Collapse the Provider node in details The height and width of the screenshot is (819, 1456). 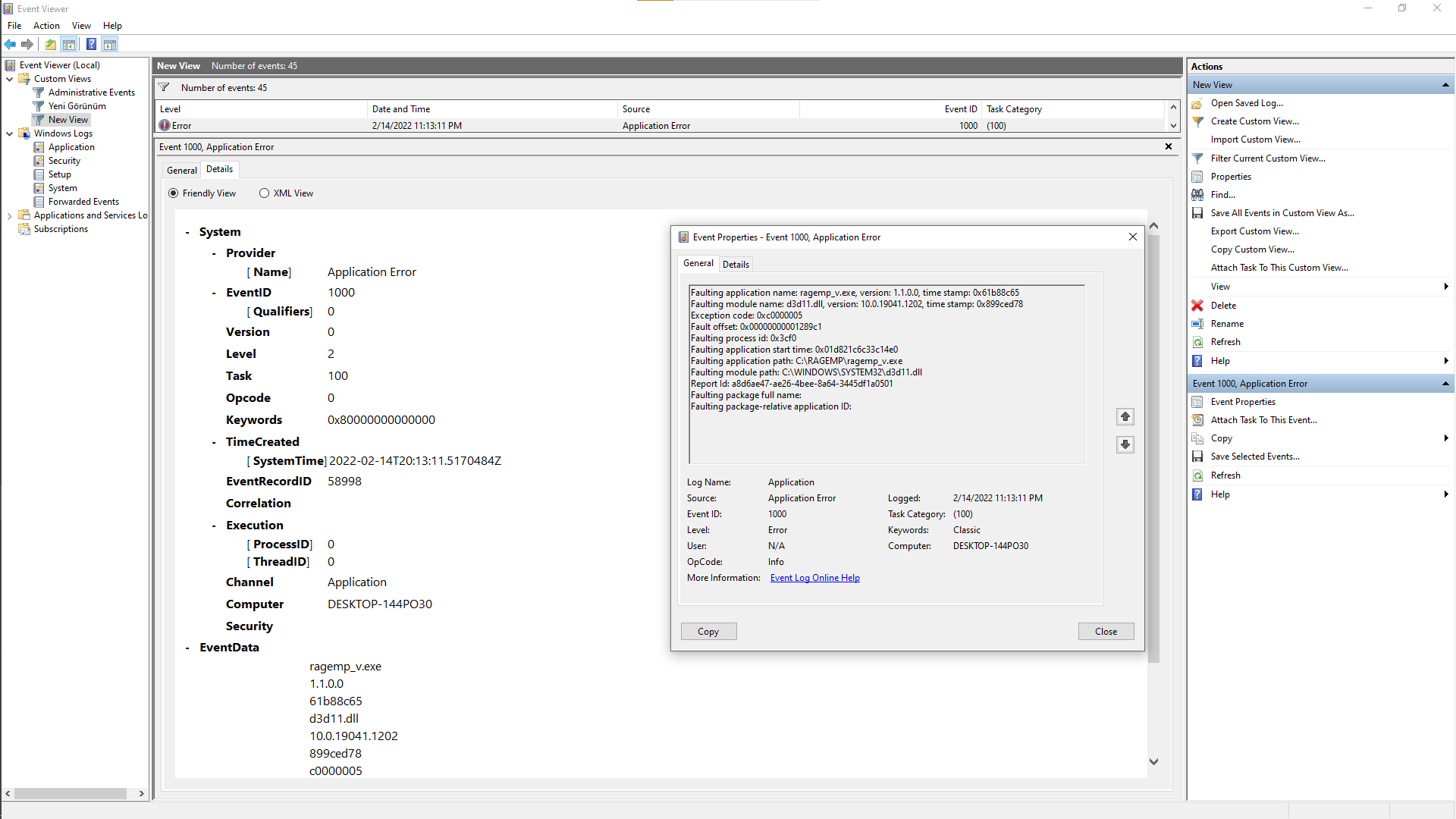click(214, 253)
